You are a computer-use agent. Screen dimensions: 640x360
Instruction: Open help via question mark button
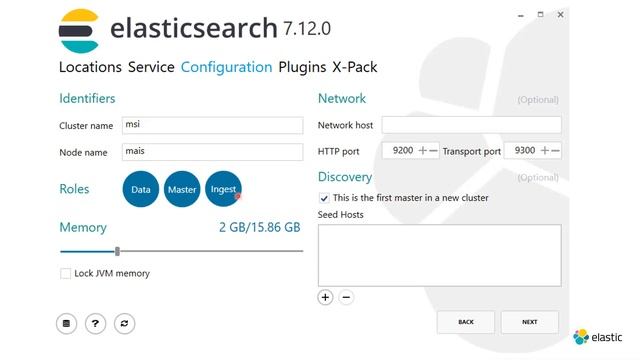95,324
